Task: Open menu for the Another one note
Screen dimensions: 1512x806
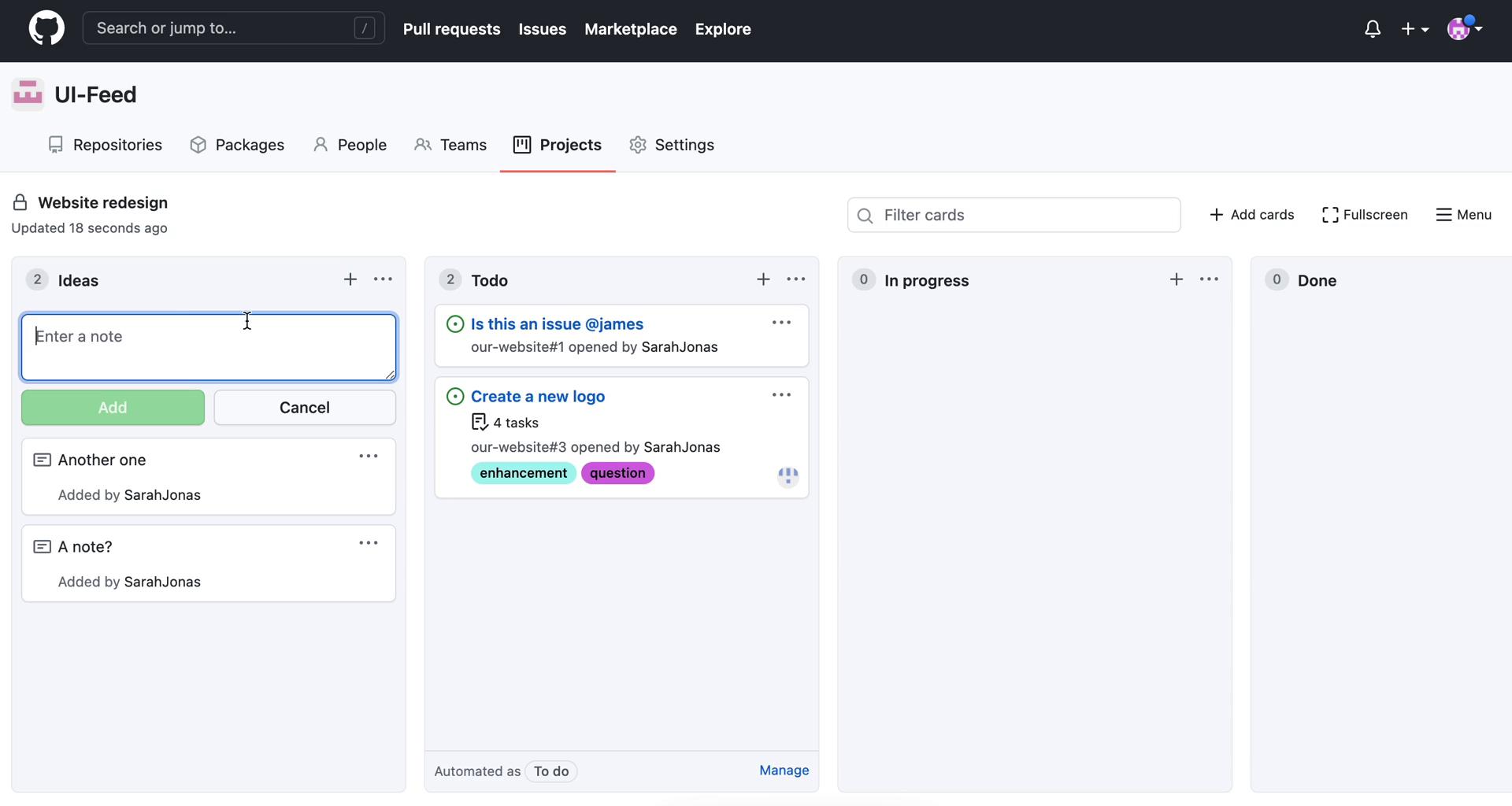Action: 369,457
